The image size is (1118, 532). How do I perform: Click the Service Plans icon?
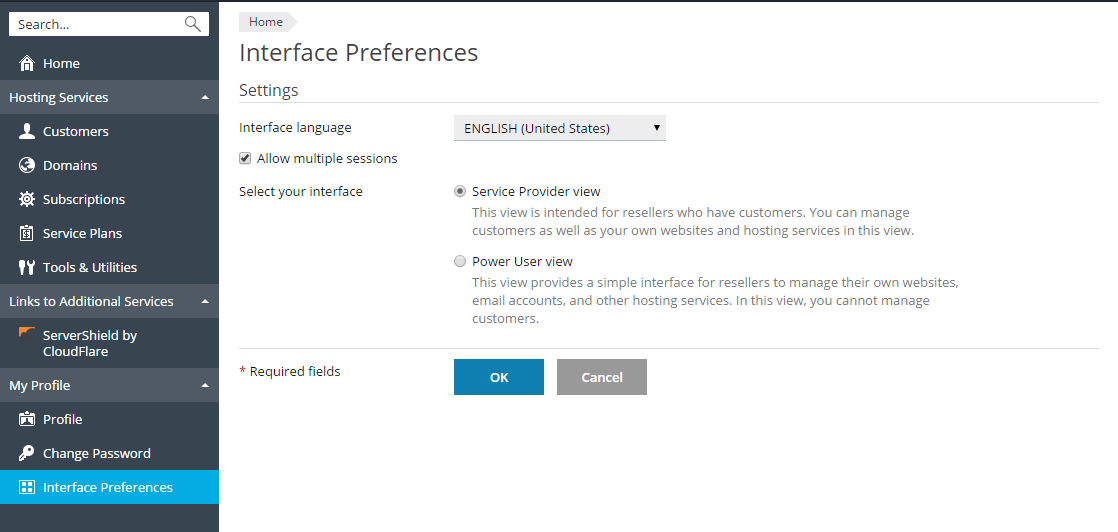point(27,233)
